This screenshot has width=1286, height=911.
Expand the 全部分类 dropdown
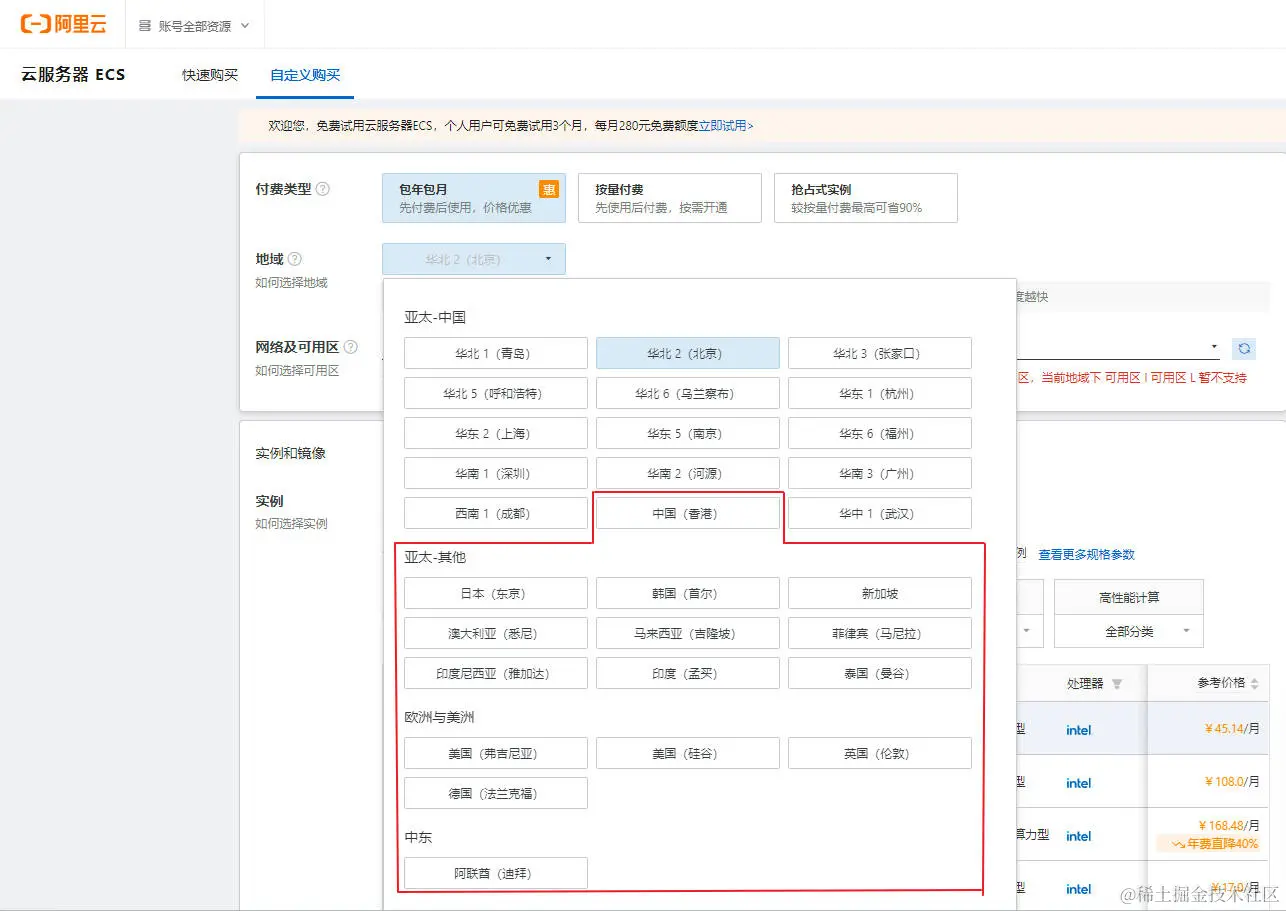1128,631
